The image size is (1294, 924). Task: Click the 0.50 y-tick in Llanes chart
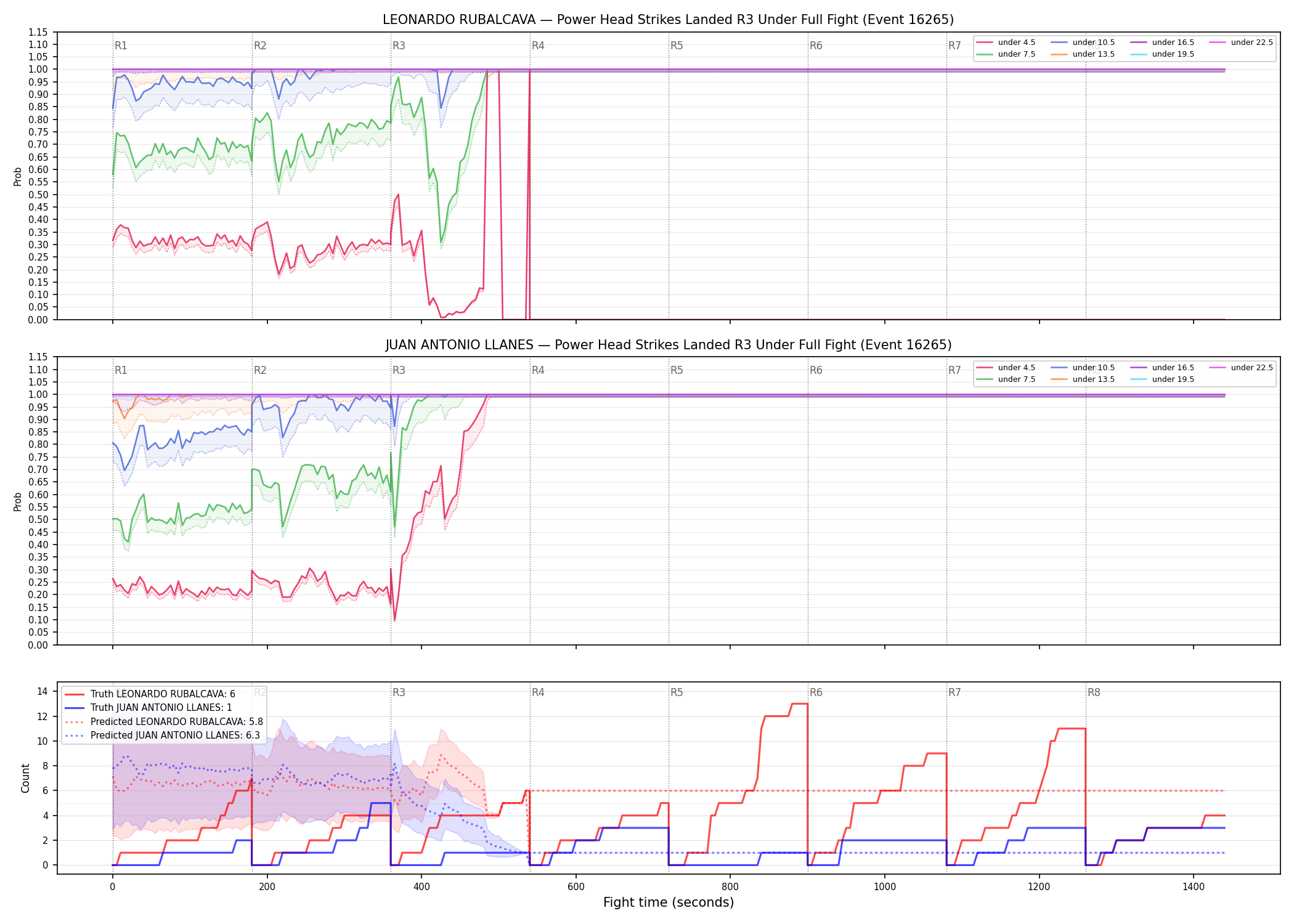point(38,519)
